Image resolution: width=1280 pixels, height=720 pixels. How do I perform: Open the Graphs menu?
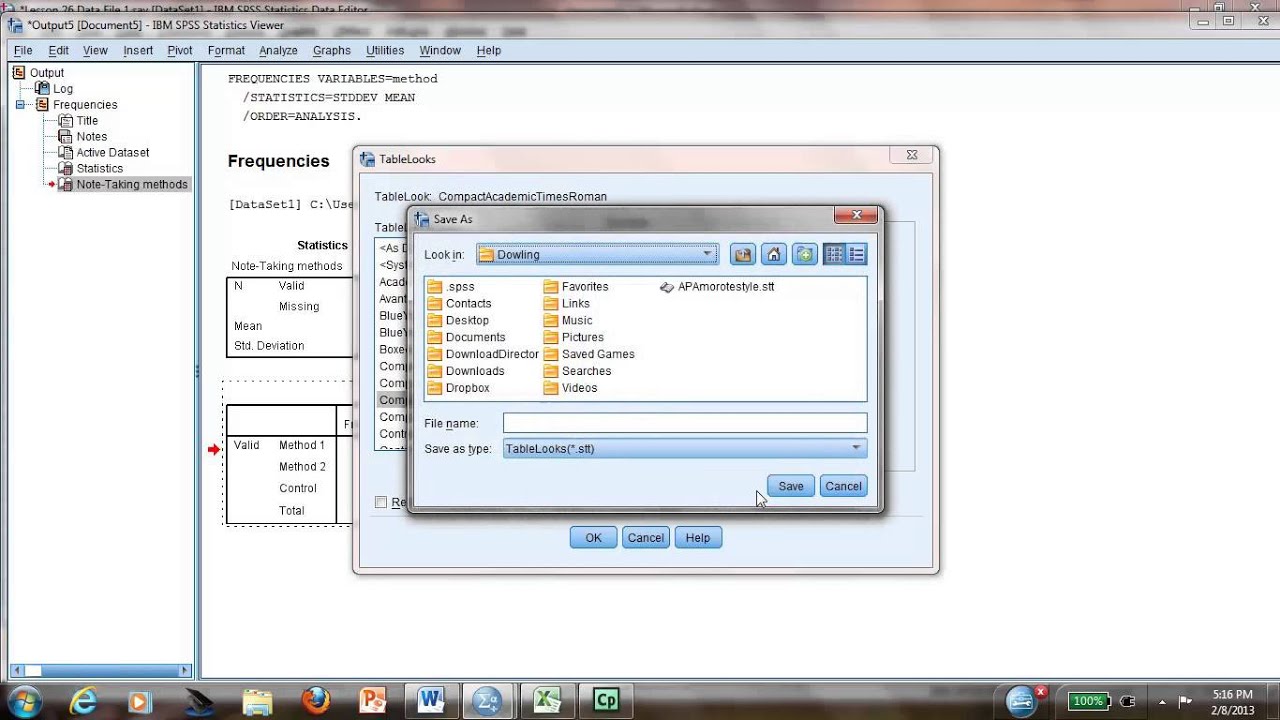(331, 50)
